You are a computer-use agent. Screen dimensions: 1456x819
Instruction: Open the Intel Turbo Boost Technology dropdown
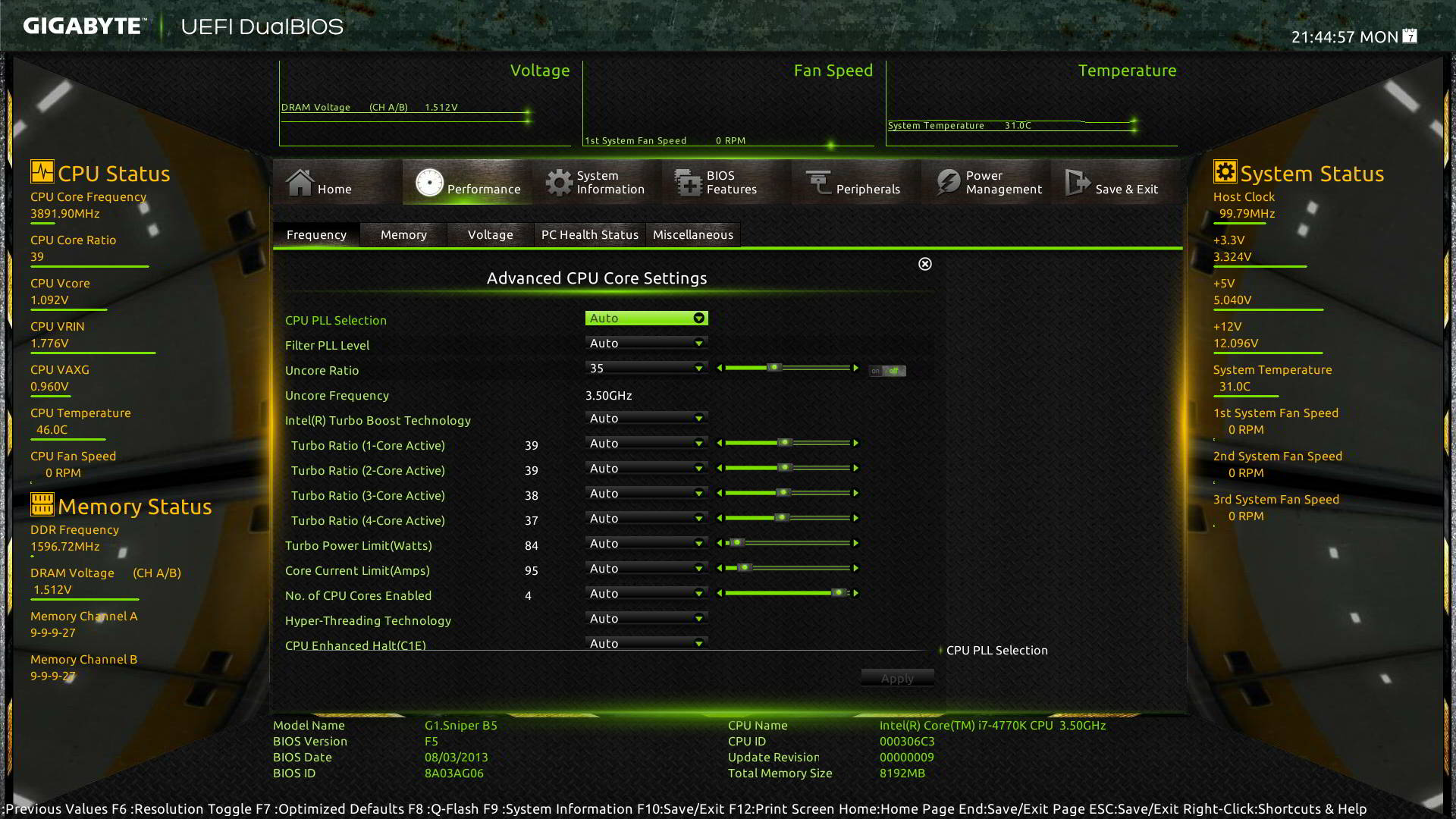[x=647, y=419]
